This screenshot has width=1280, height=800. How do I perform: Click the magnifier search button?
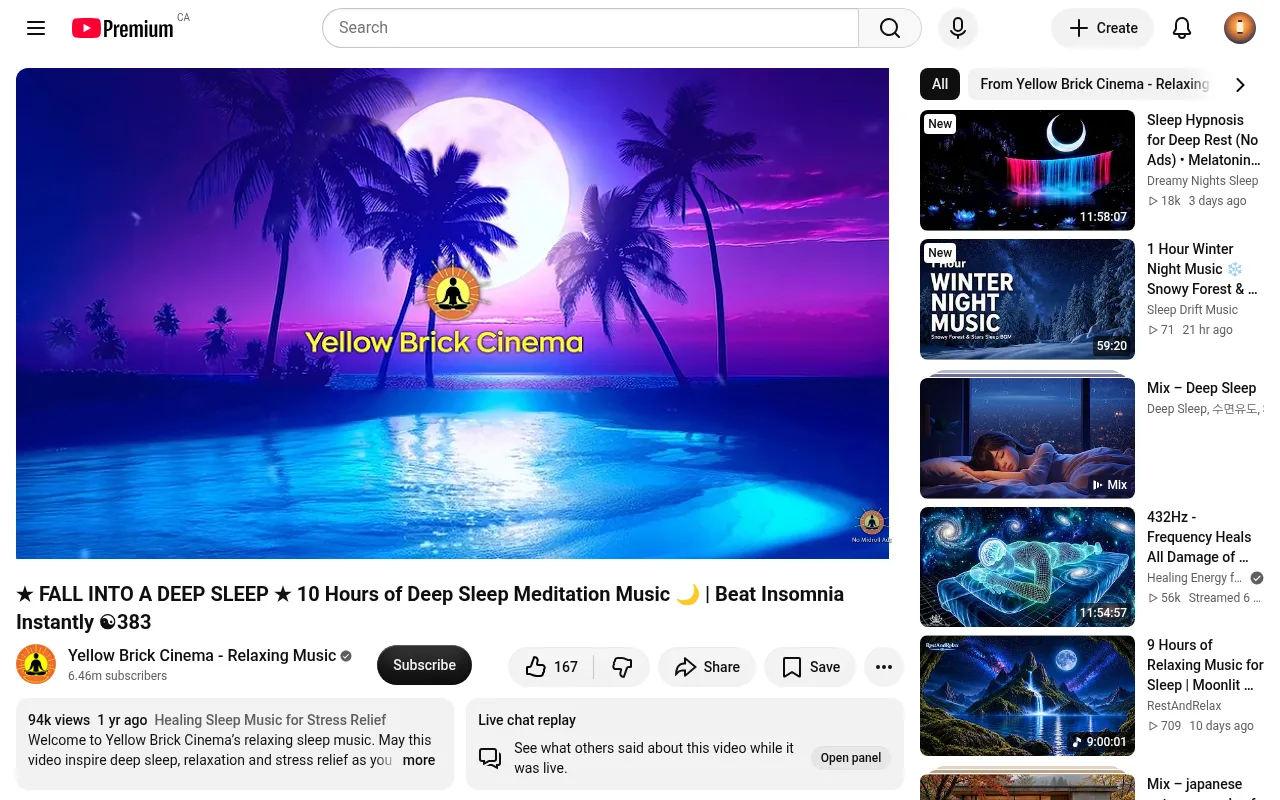click(890, 28)
